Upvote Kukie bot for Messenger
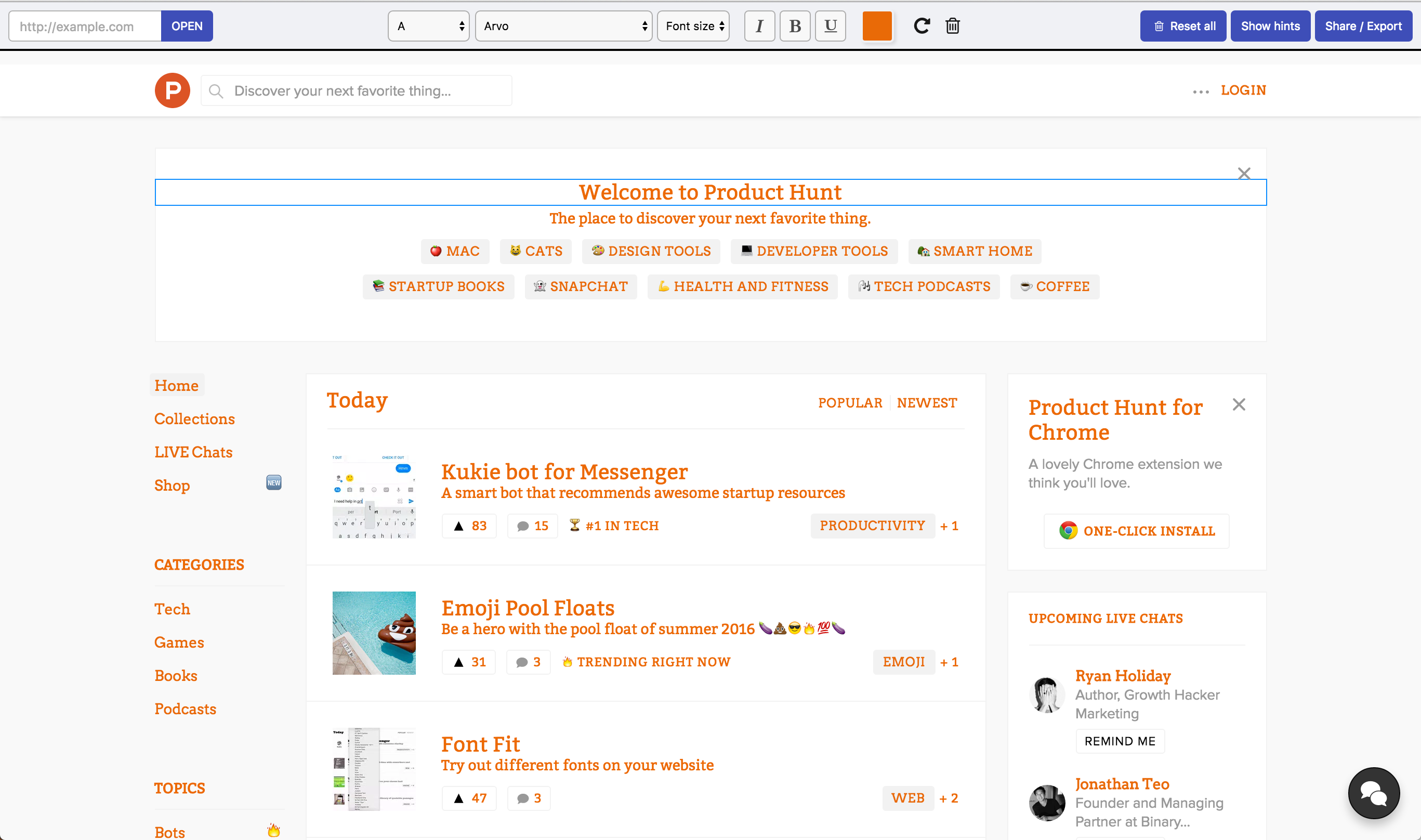1421x840 pixels. tap(469, 526)
